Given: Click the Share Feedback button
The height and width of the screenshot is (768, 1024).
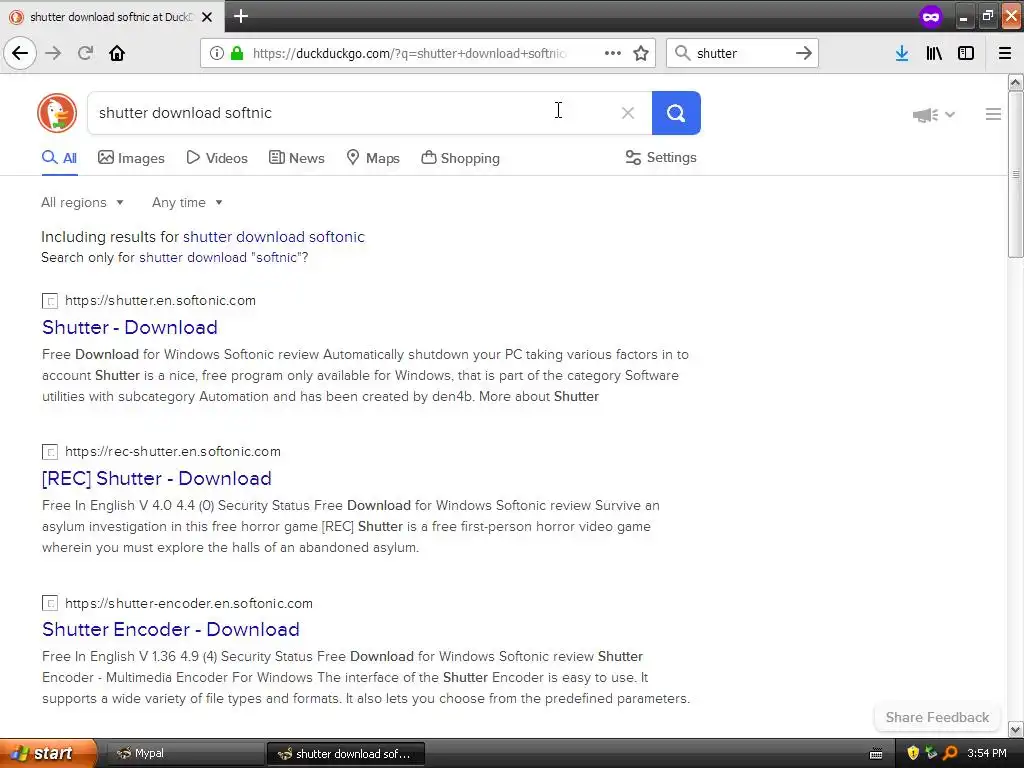Looking at the screenshot, I should click(937, 717).
